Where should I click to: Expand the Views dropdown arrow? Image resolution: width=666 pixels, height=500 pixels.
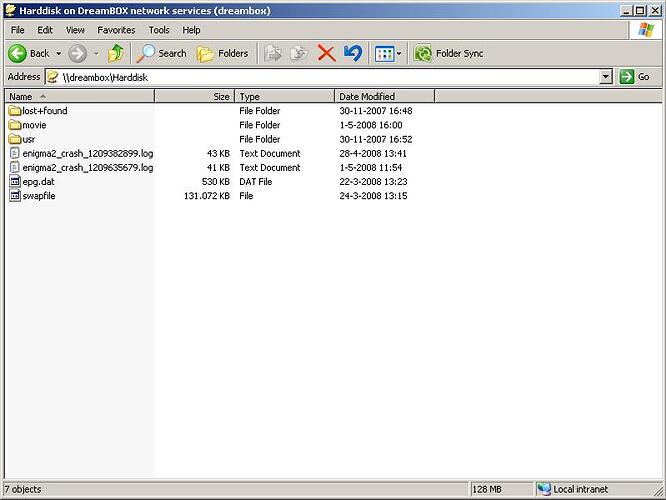[x=399, y=54]
